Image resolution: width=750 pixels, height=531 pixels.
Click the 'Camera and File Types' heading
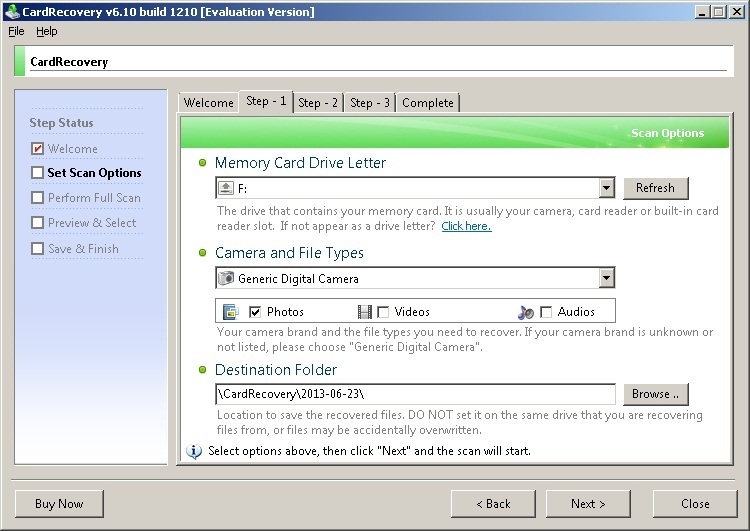pyautogui.click(x=289, y=253)
